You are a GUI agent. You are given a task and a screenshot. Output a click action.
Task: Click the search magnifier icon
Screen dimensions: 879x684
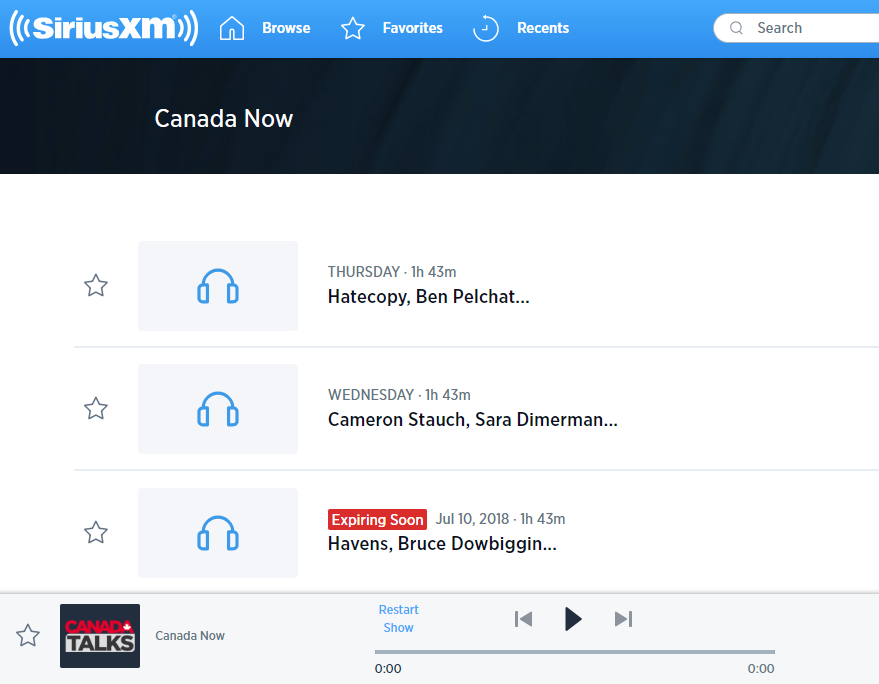pos(737,28)
